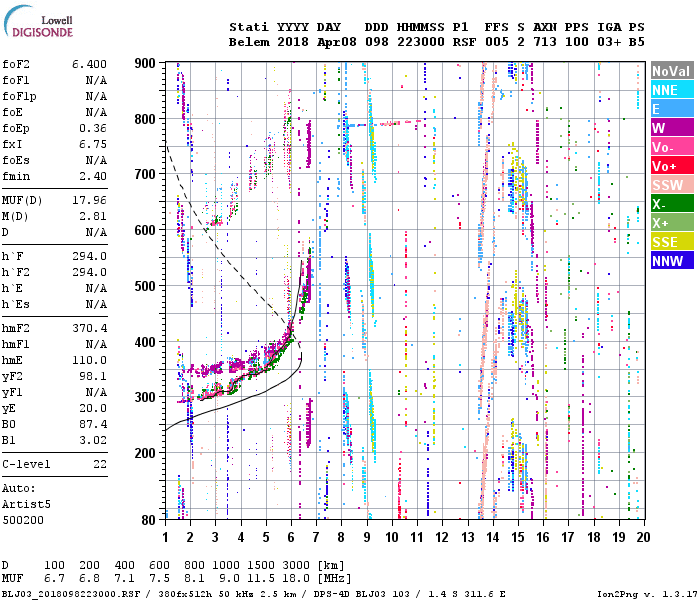Select the E blue legend swatch
700x600 pixels.
click(672, 108)
